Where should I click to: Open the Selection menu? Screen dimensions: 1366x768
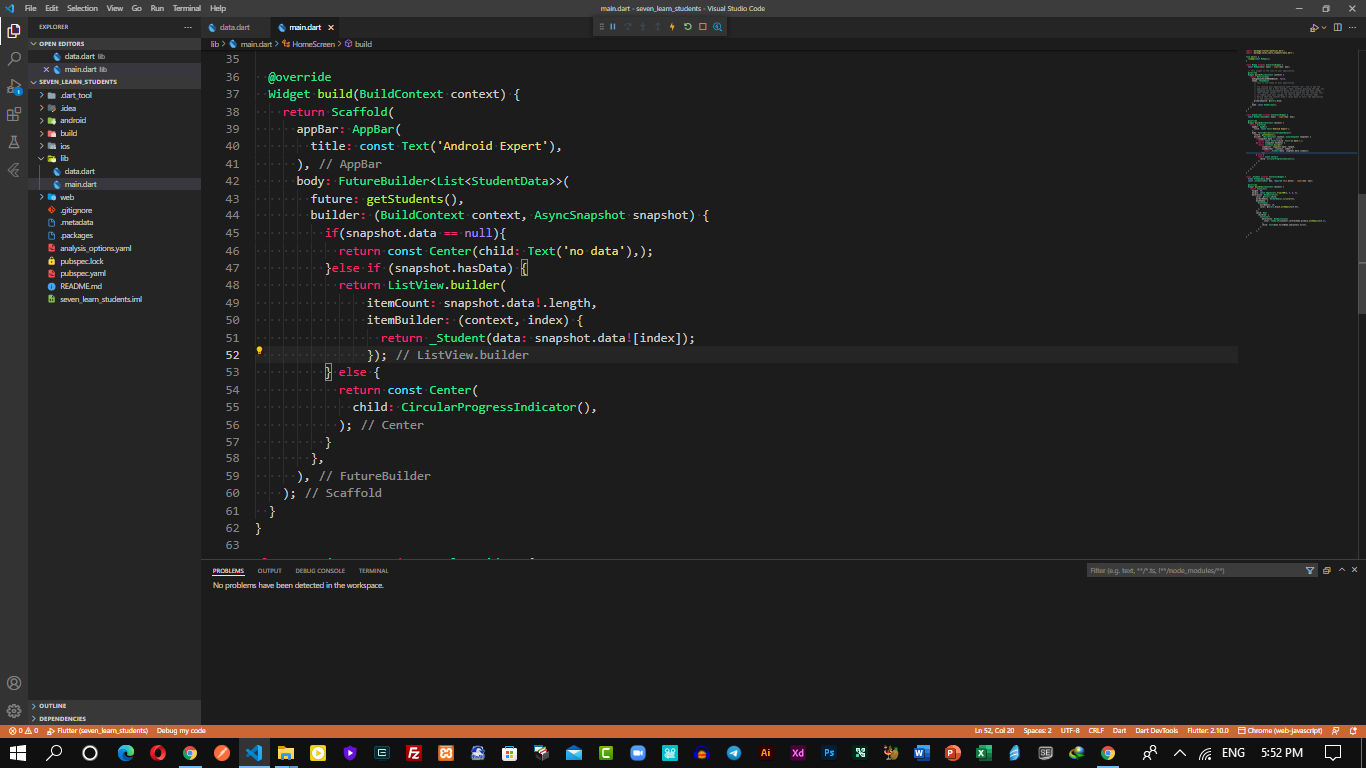[82, 8]
